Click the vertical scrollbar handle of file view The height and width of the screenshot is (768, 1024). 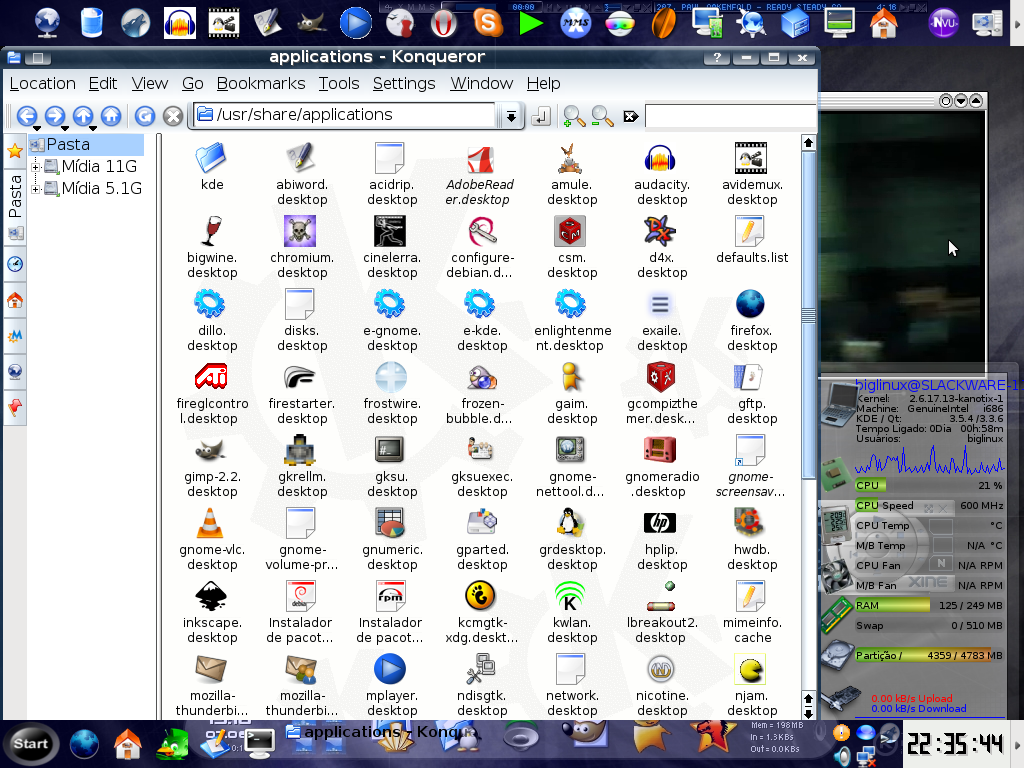[808, 313]
